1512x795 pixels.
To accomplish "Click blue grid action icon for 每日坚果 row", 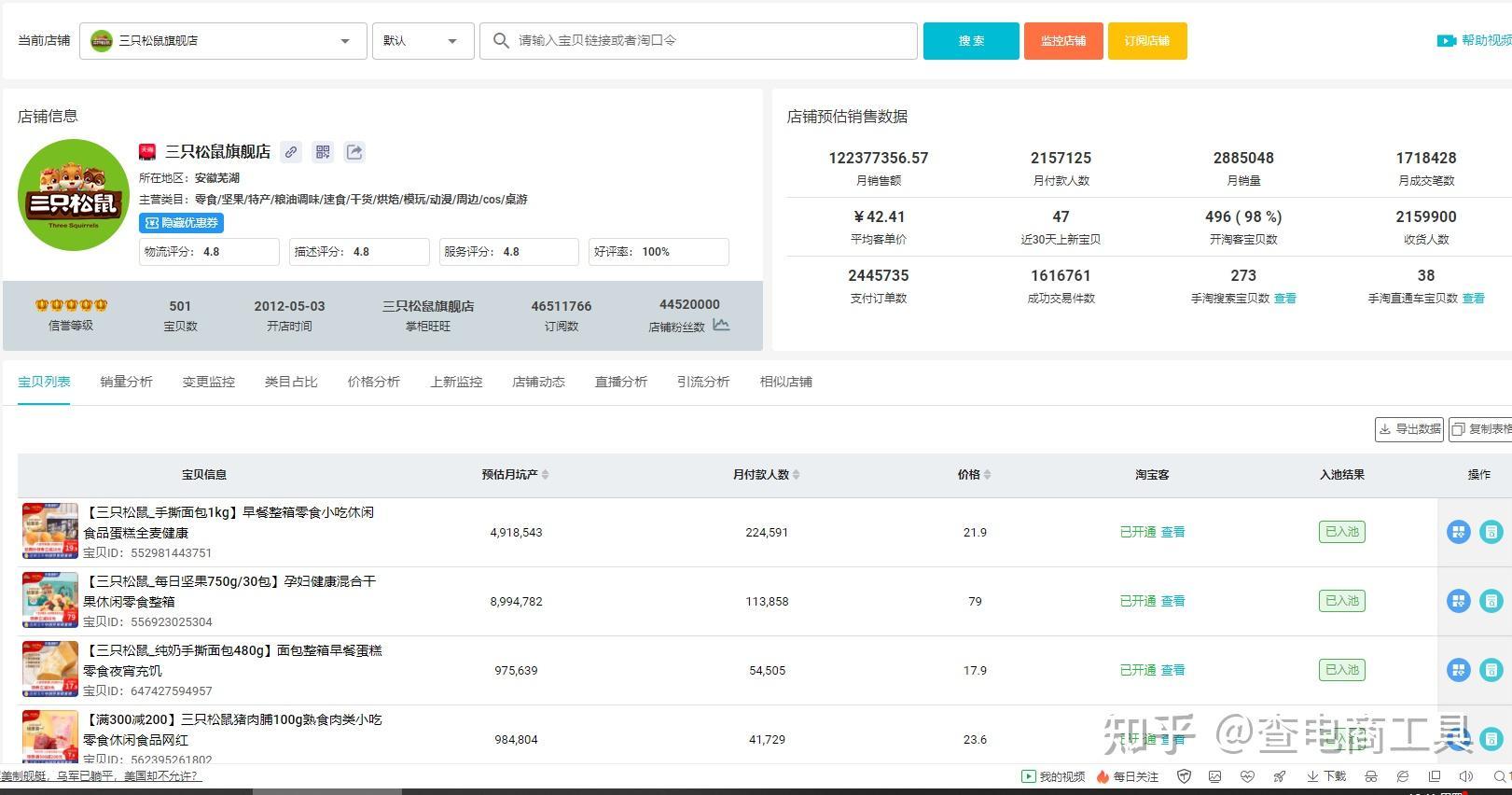I will (x=1459, y=601).
